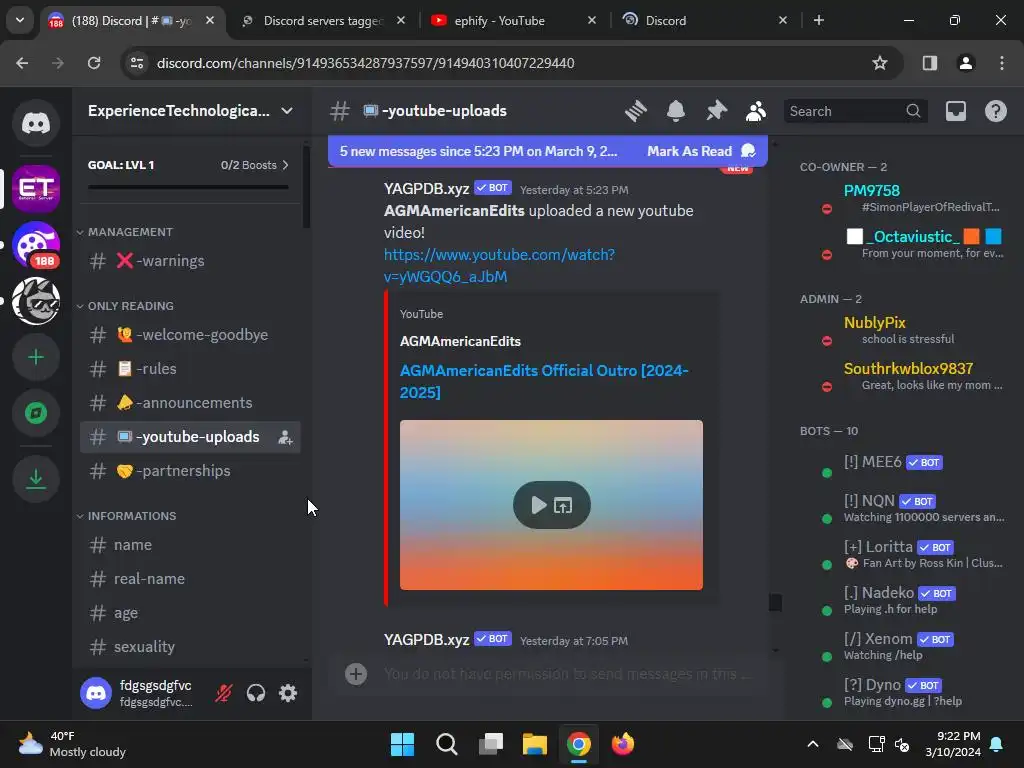The image size is (1024, 768).
Task: Bookmark this page with star icon
Action: click(x=880, y=63)
